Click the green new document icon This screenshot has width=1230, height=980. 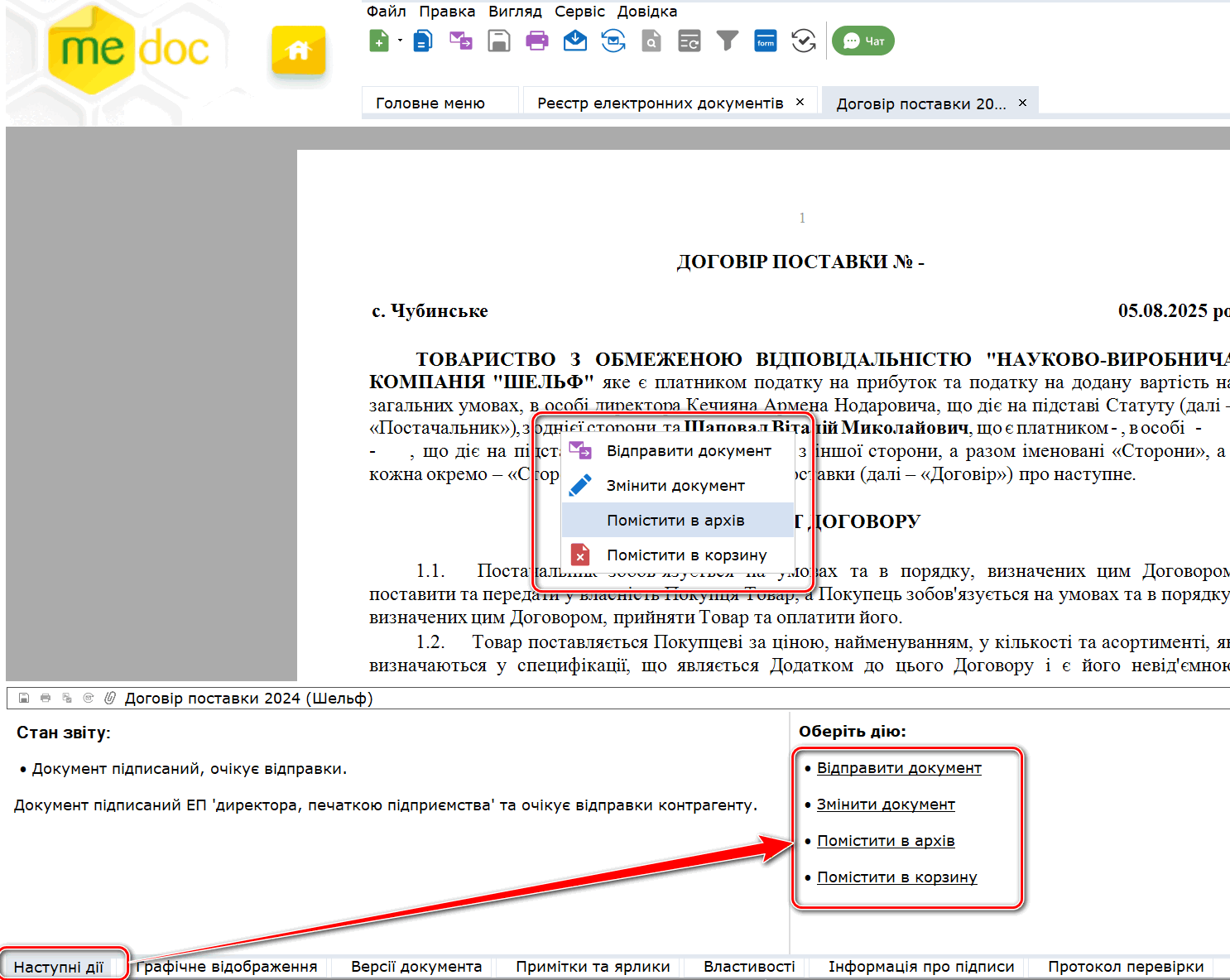[x=378, y=41]
